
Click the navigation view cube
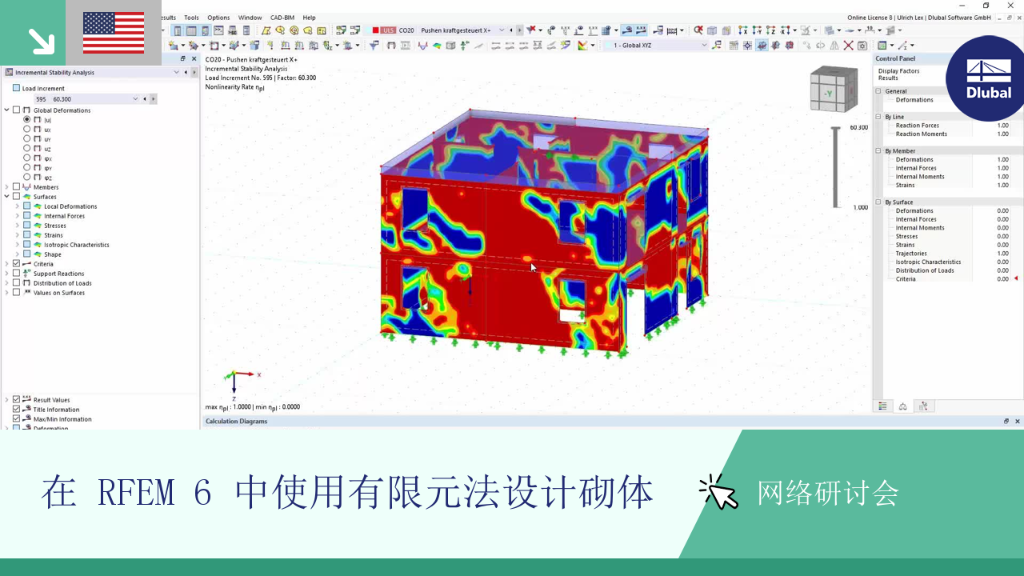click(x=833, y=89)
